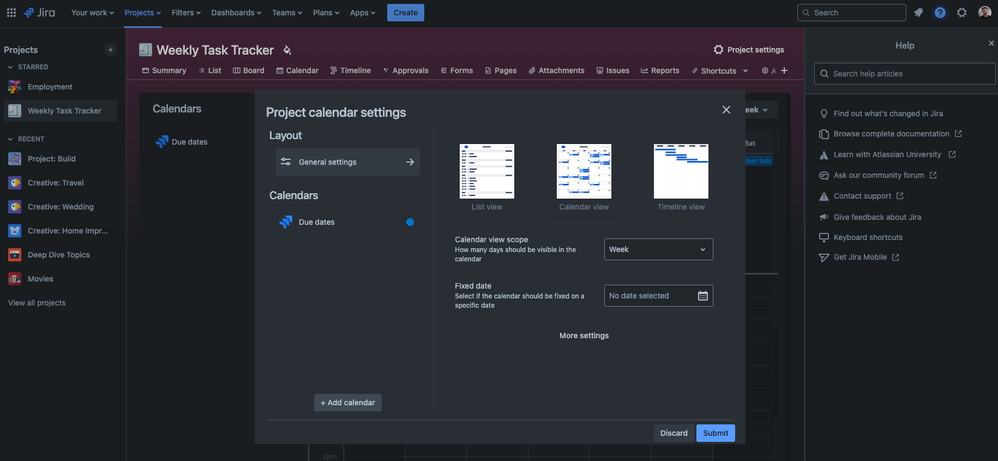Click the Fixed date input field
The width and height of the screenshot is (998, 461).
tap(658, 295)
